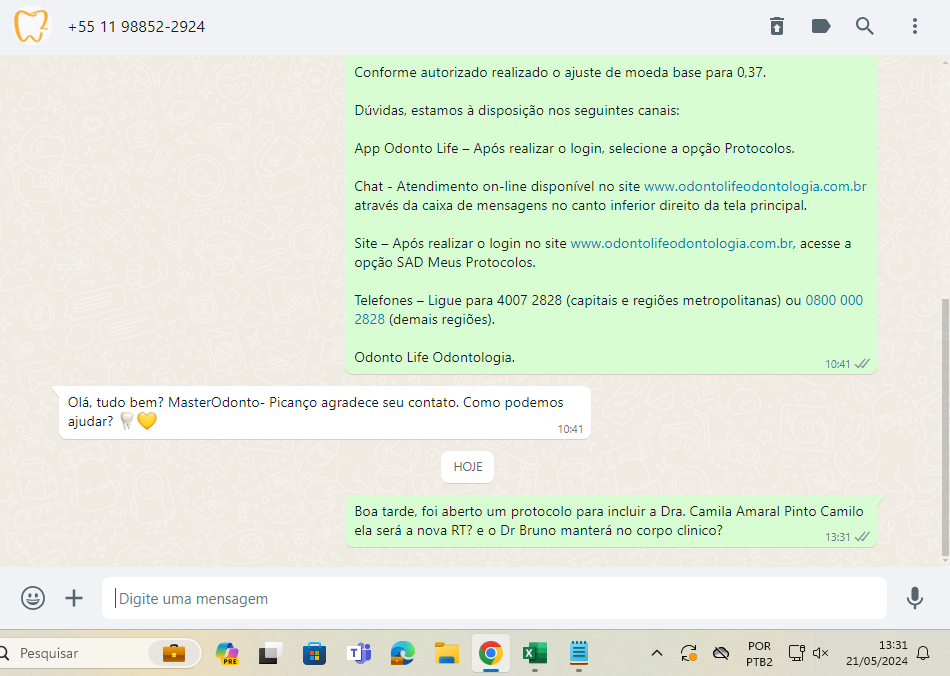Open Microsoft Edge from the taskbar
Screen dimensions: 950x676
point(402,653)
